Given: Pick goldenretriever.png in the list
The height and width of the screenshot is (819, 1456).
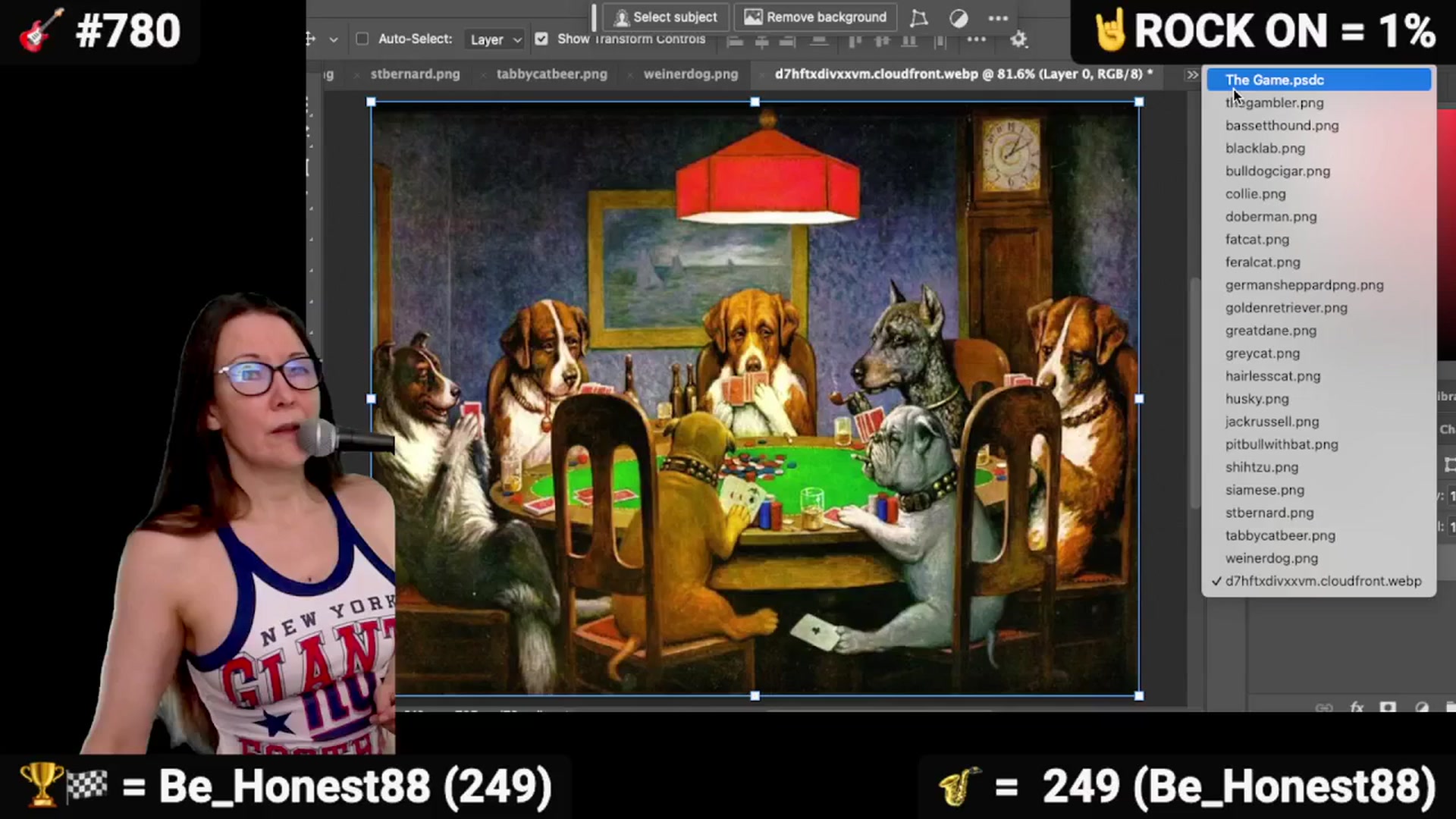Looking at the screenshot, I should coord(1319,307).
